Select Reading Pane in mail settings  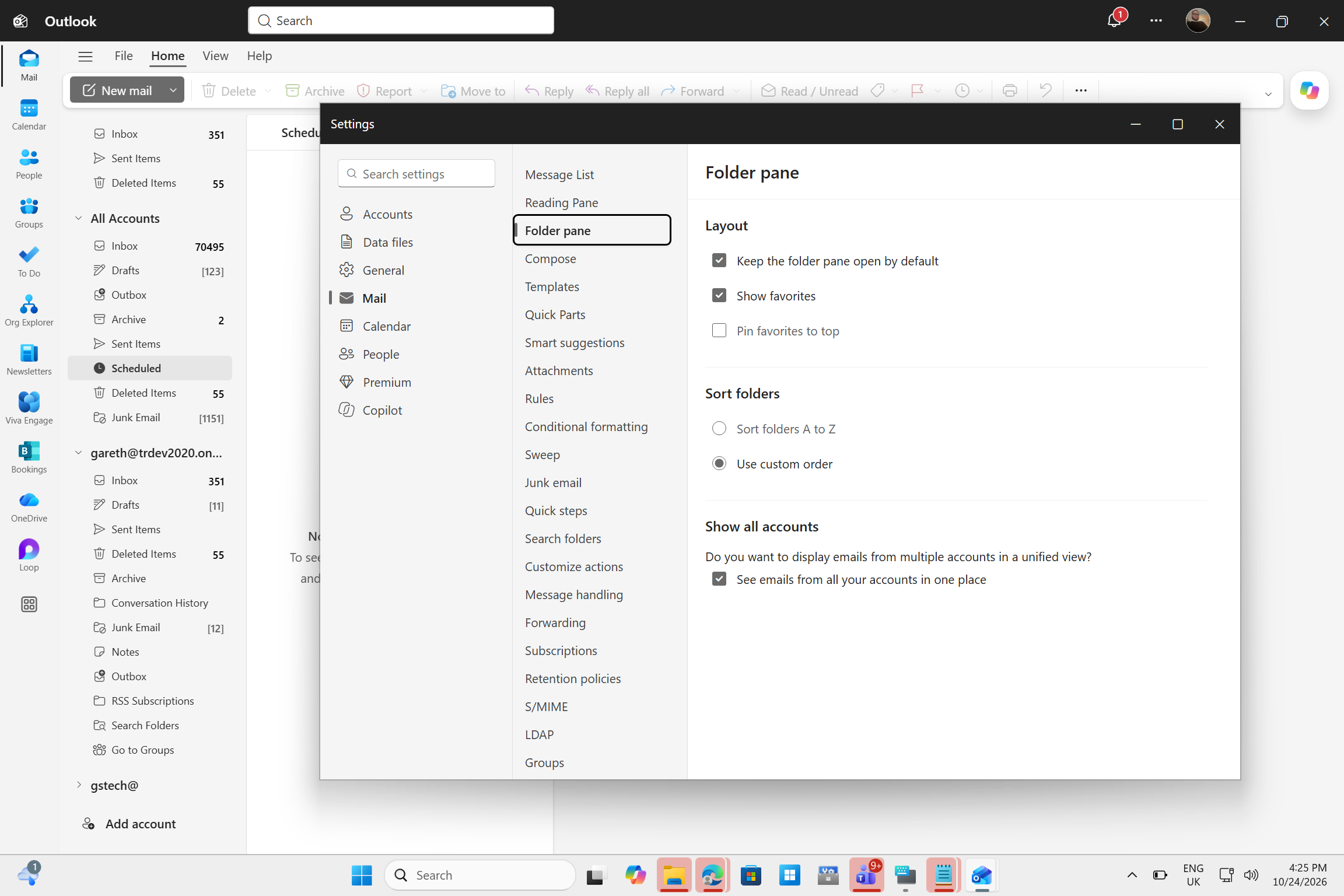(x=561, y=202)
